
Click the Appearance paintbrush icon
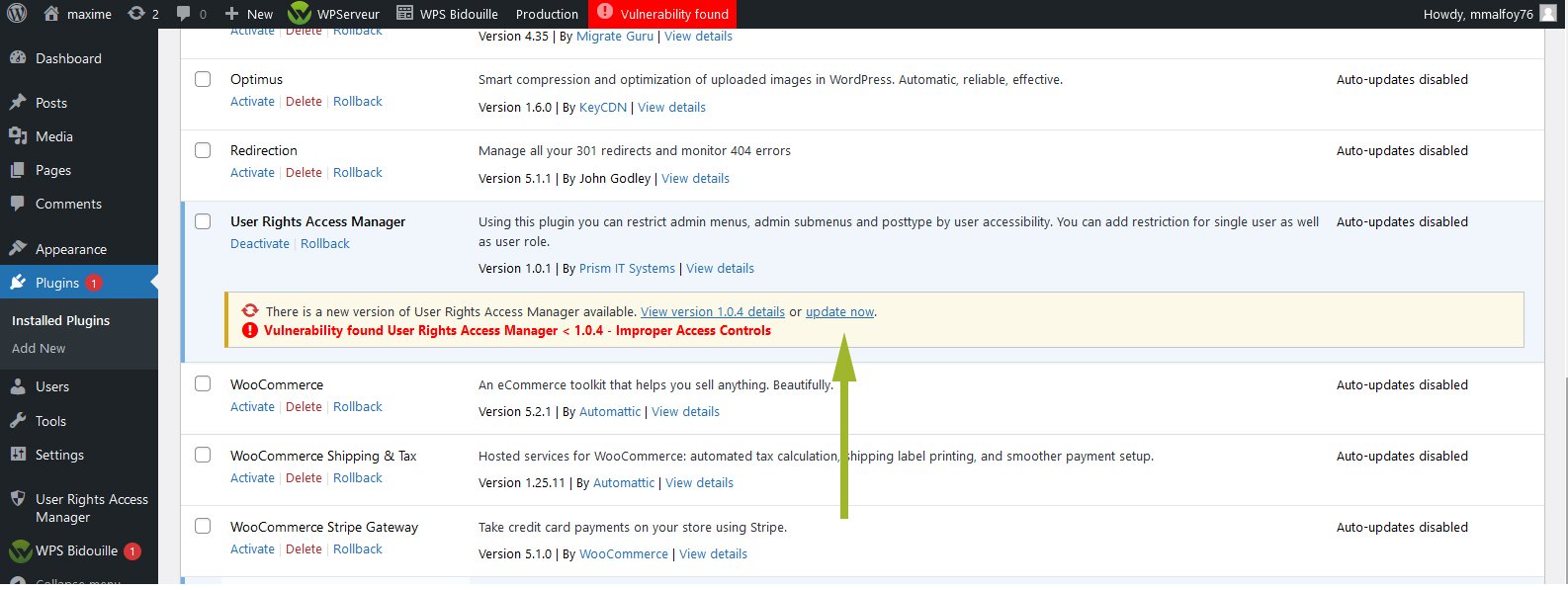coord(18,249)
